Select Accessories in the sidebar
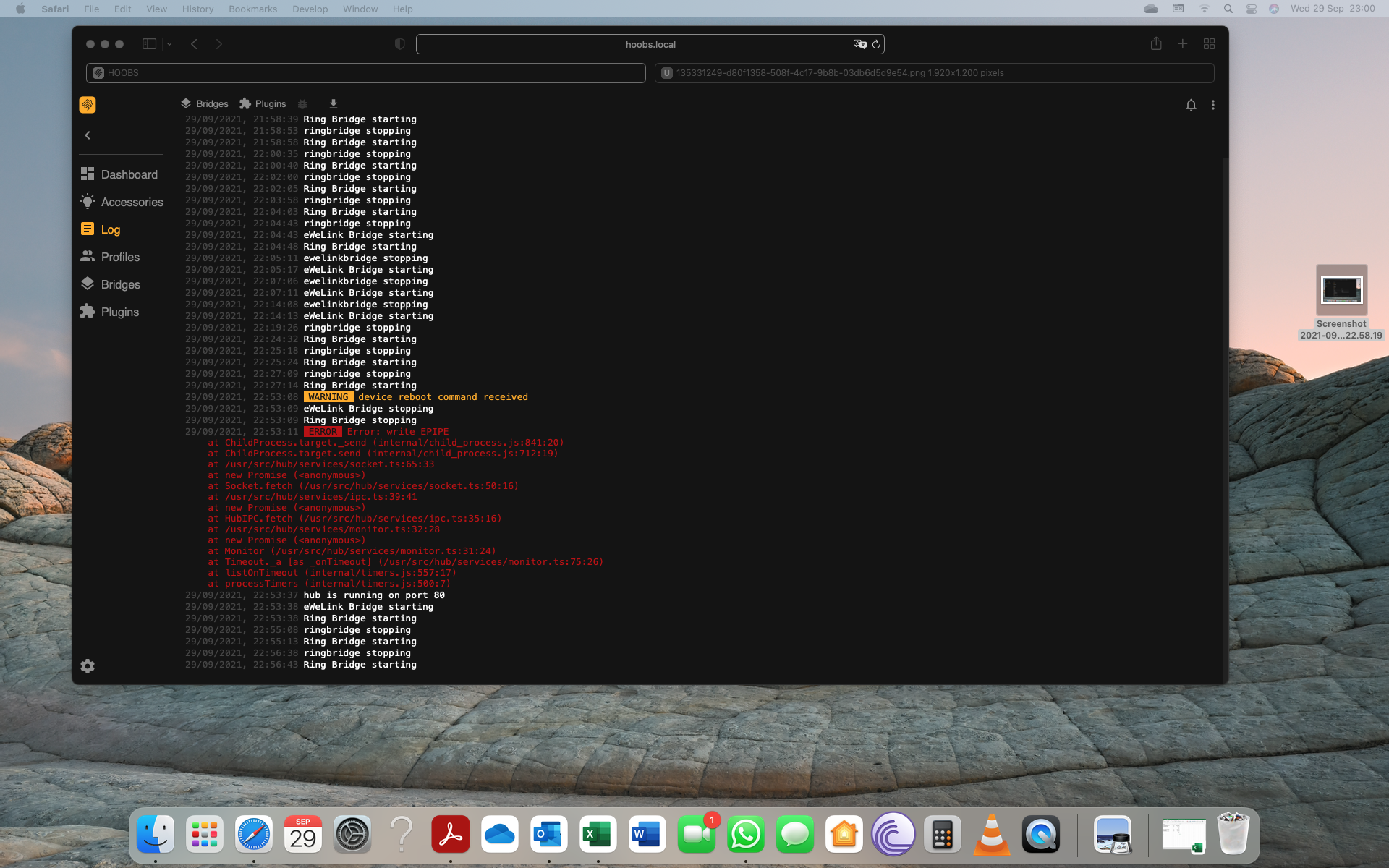 point(132,202)
